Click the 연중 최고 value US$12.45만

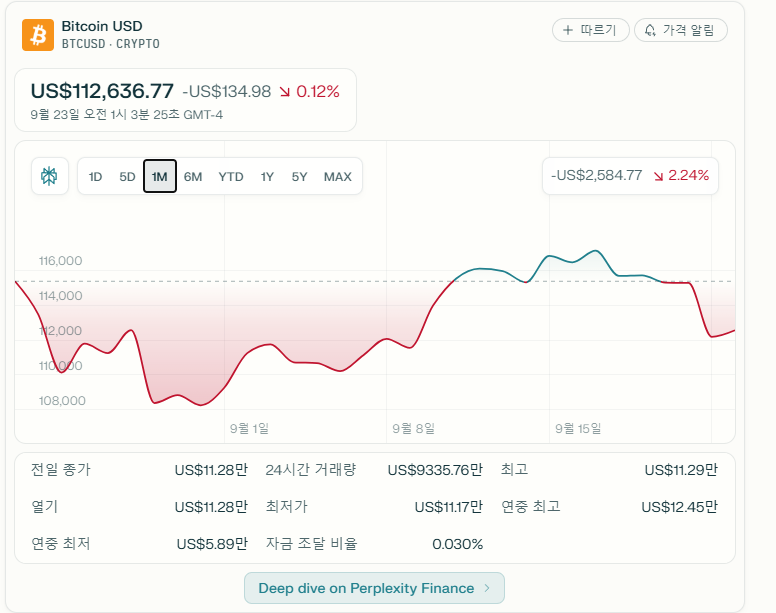pyautogui.click(x=679, y=507)
